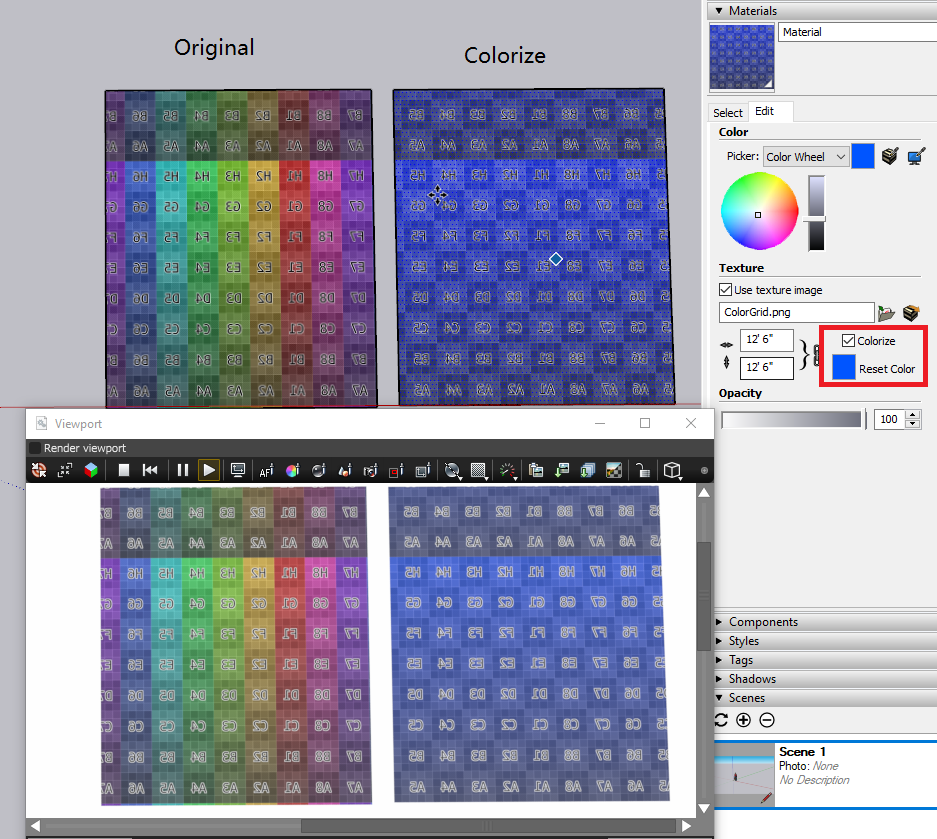Select the paint drops picker tool
The image size is (937, 839).
click(x=345, y=471)
